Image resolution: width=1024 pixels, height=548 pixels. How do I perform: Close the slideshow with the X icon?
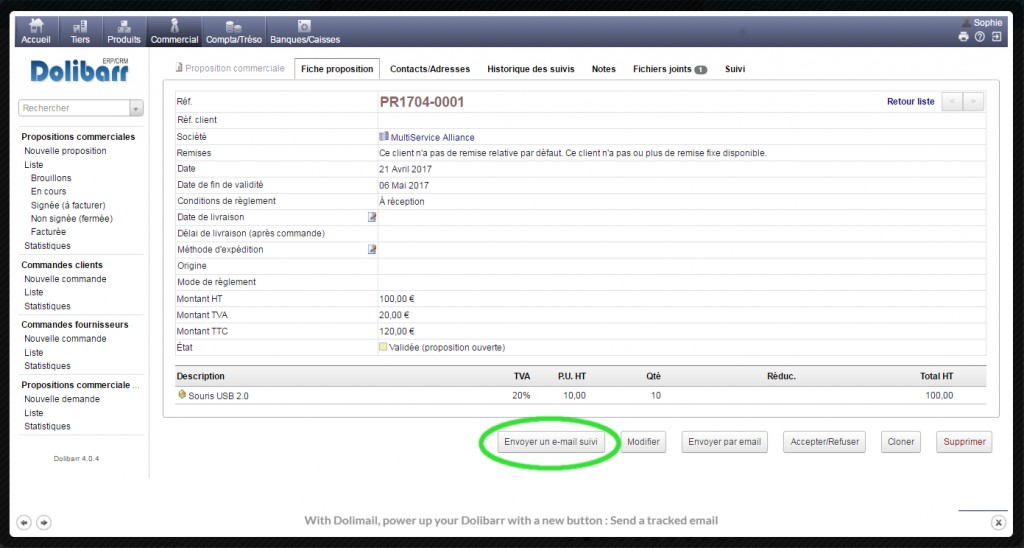pyautogui.click(x=997, y=522)
